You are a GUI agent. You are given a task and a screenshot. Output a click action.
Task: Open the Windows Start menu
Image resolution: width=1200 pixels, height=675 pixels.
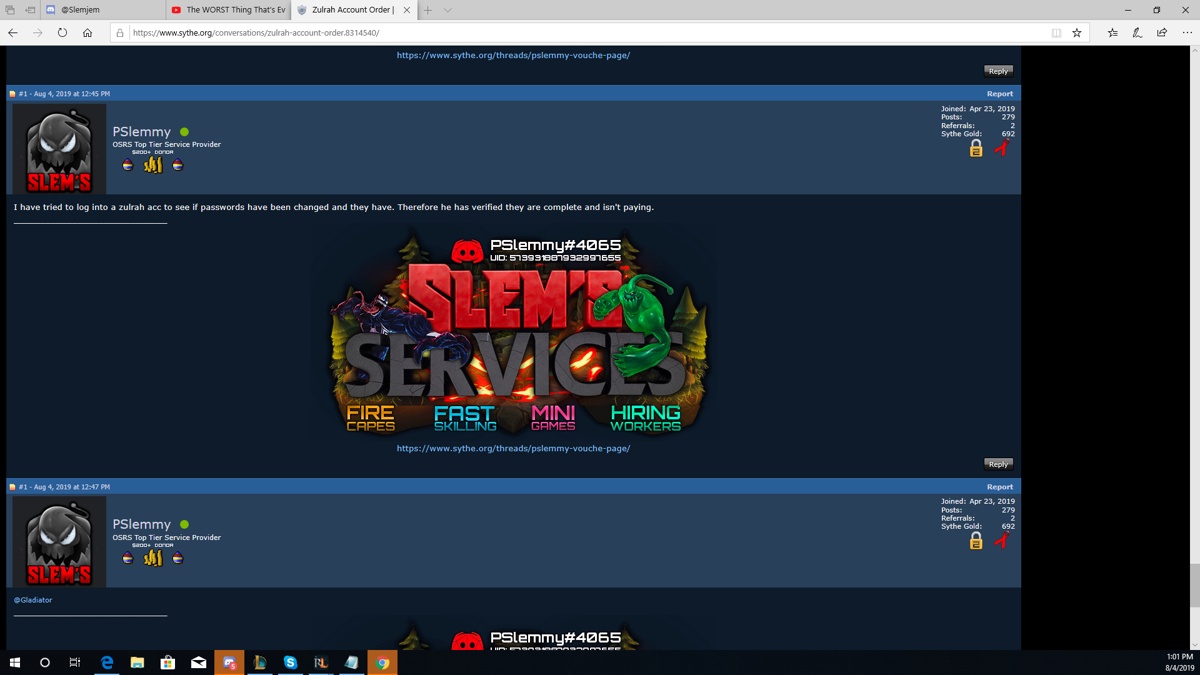(15, 662)
